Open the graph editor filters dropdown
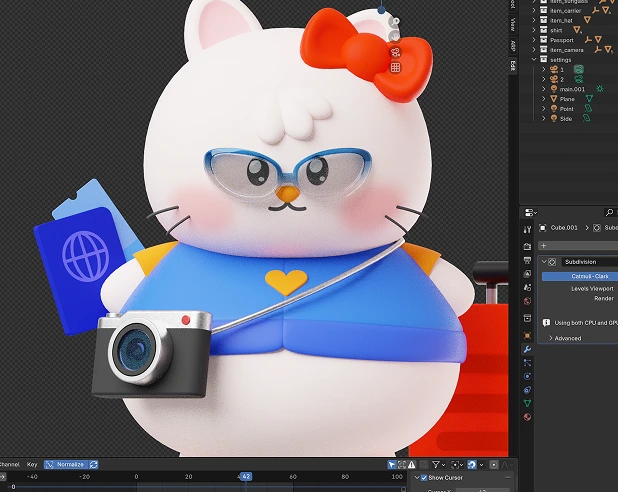618x492 pixels. click(438, 465)
